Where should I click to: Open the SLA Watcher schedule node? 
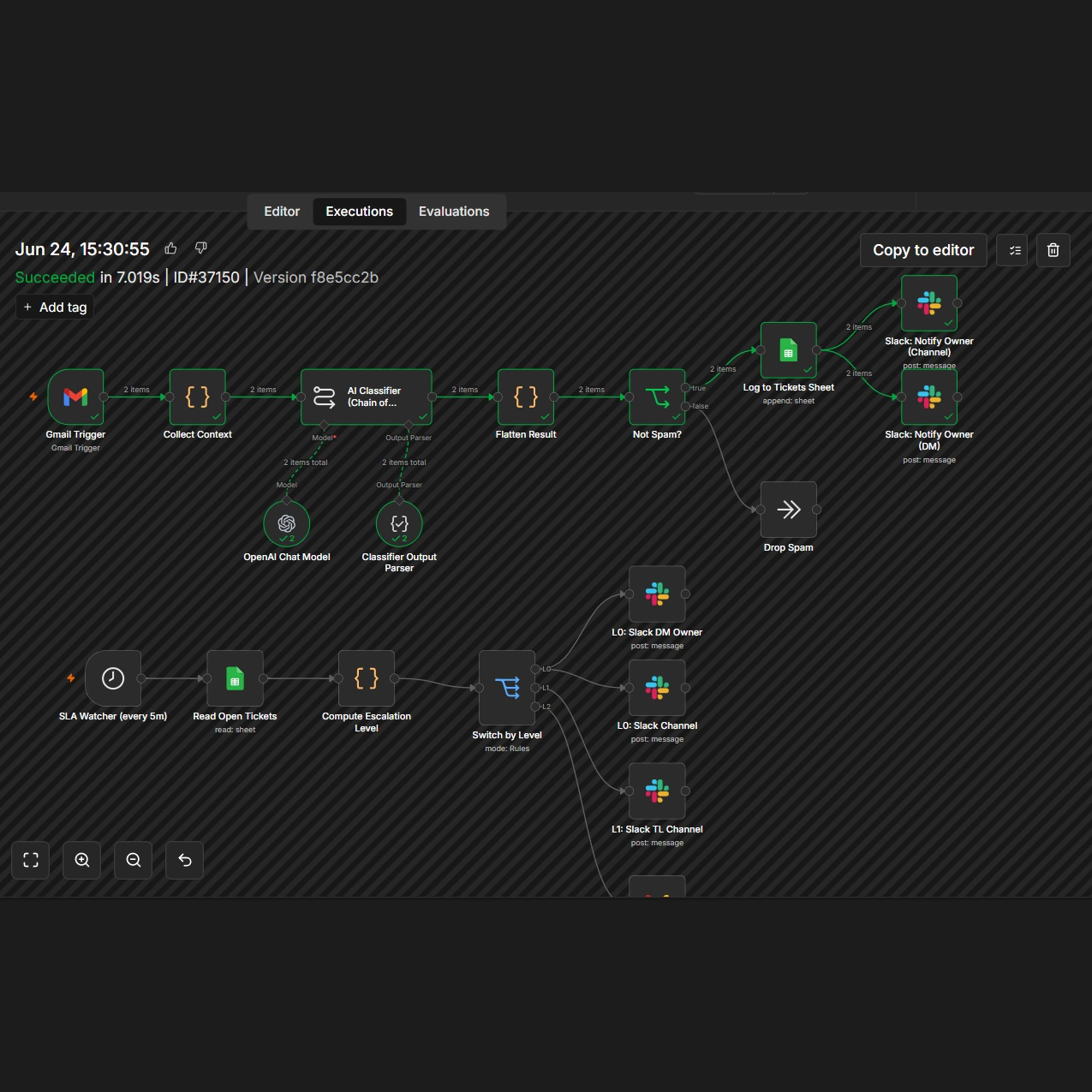(113, 678)
